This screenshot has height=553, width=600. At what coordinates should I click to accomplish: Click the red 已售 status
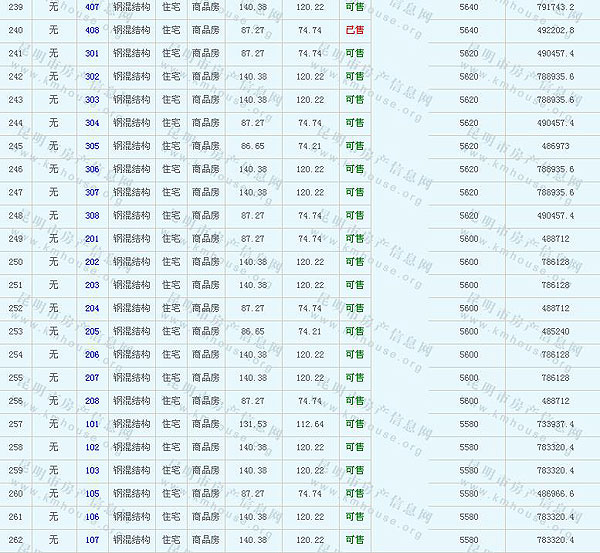click(x=354, y=30)
